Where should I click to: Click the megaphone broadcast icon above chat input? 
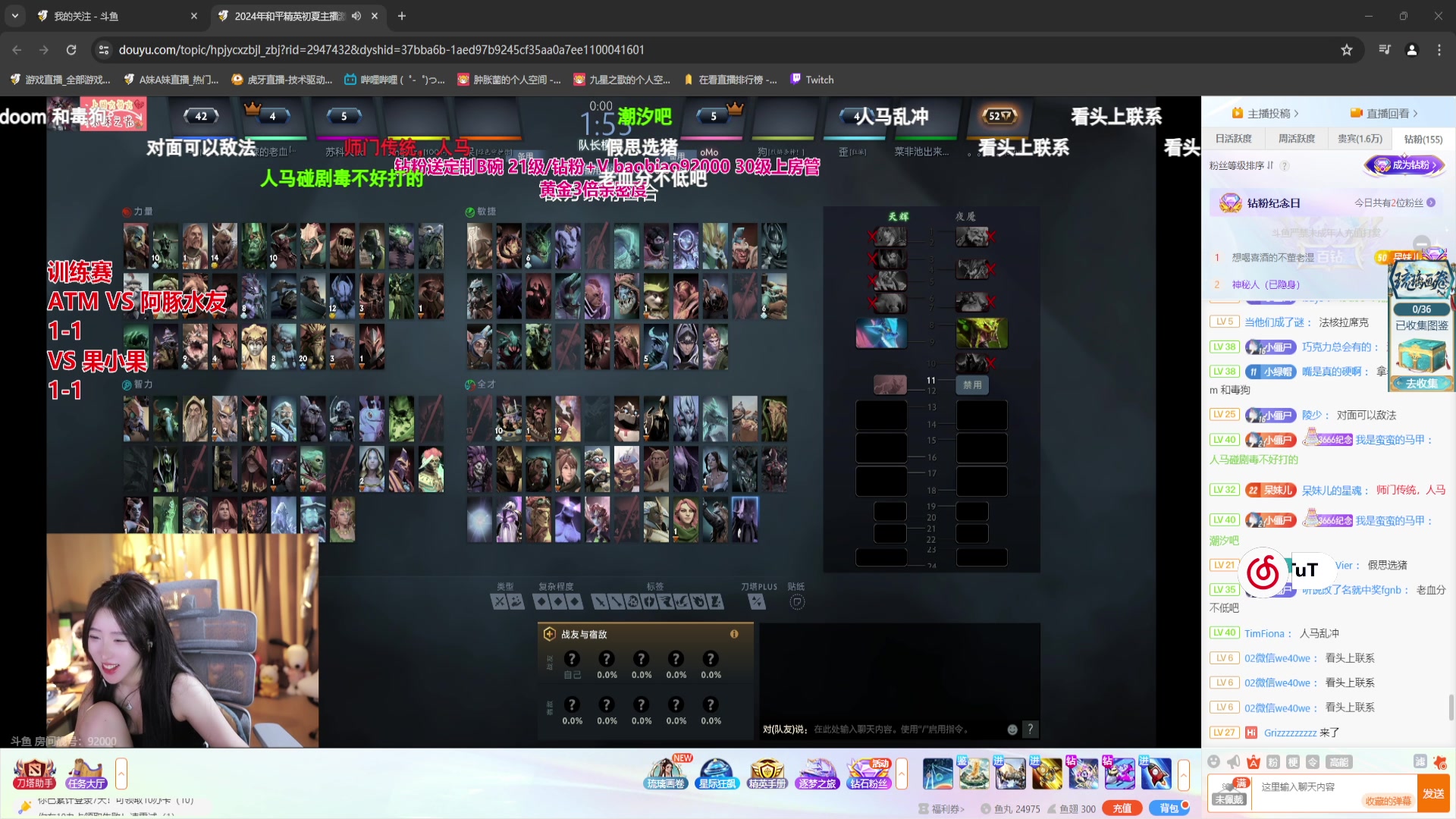point(1233,762)
